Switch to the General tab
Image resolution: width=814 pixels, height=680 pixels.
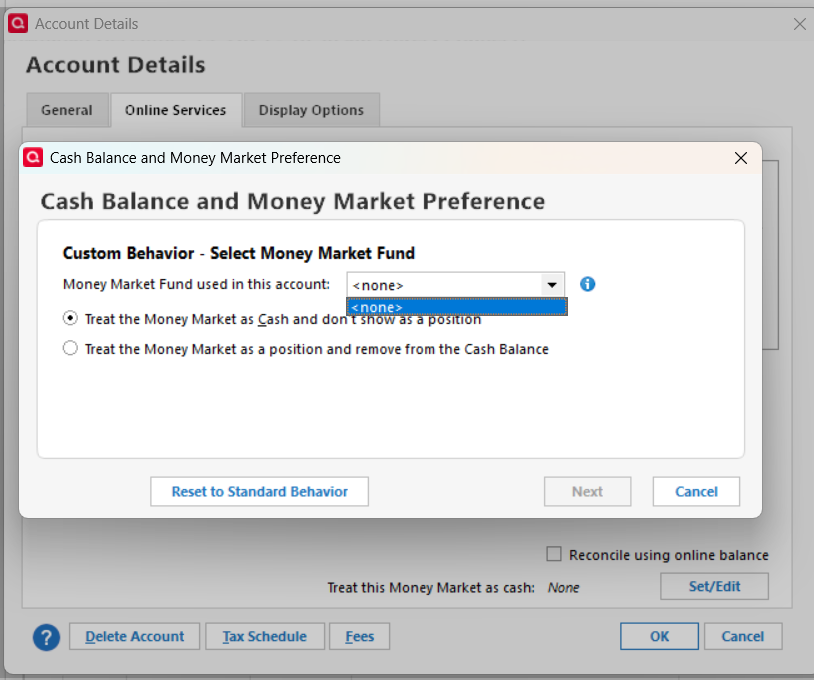pyautogui.click(x=67, y=110)
